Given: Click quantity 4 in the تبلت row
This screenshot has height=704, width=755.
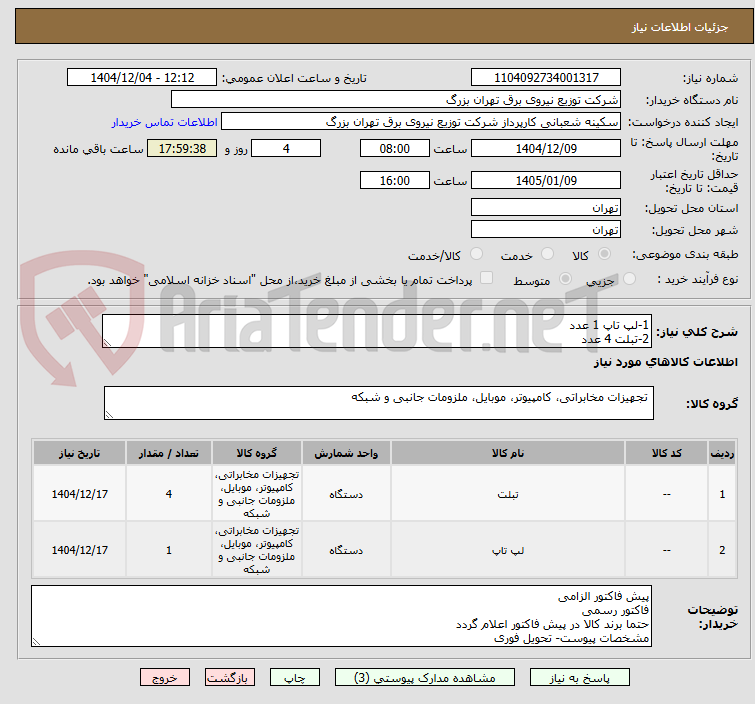Looking at the screenshot, I should pyautogui.click(x=169, y=494).
